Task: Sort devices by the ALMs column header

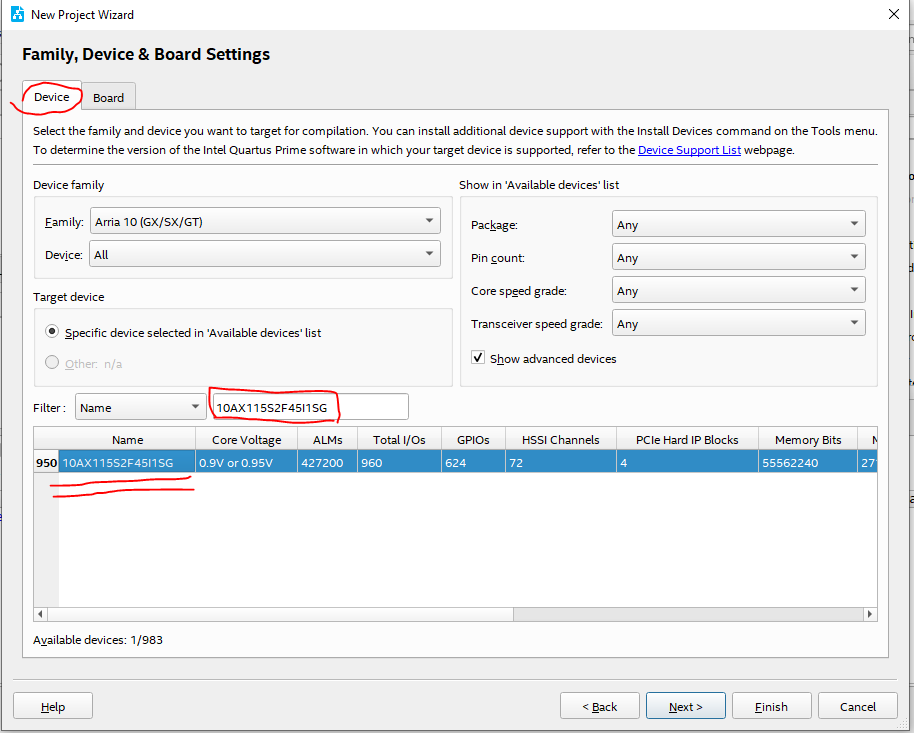Action: (x=327, y=440)
